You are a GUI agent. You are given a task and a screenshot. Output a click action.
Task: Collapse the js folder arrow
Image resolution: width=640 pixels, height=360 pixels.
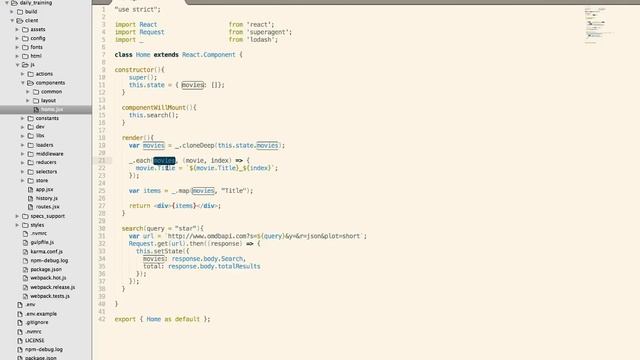pyautogui.click(x=18, y=65)
